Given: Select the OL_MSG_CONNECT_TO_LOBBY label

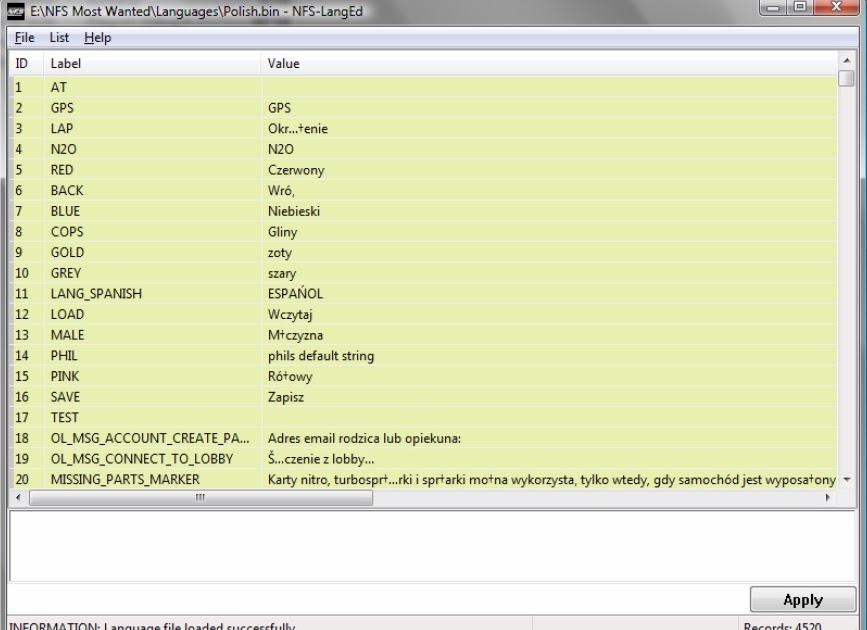Looking at the screenshot, I should point(142,459).
